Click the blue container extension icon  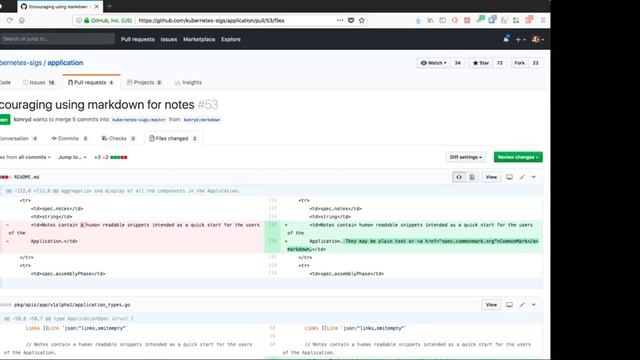pos(492,19)
